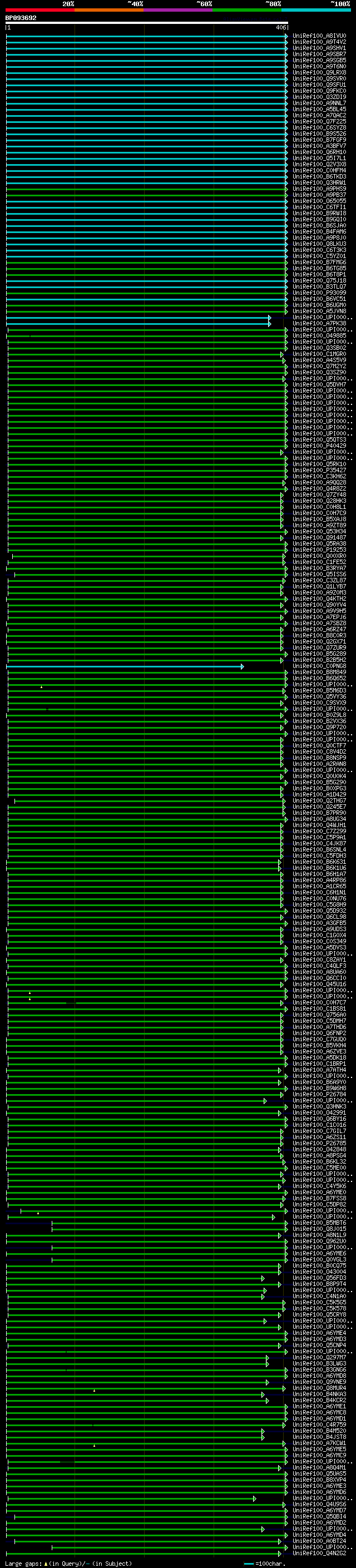This screenshot has height=1568, width=356.
Task: Select label UniRef100_C4N1A0
Action: pyautogui.click(x=319, y=1297)
